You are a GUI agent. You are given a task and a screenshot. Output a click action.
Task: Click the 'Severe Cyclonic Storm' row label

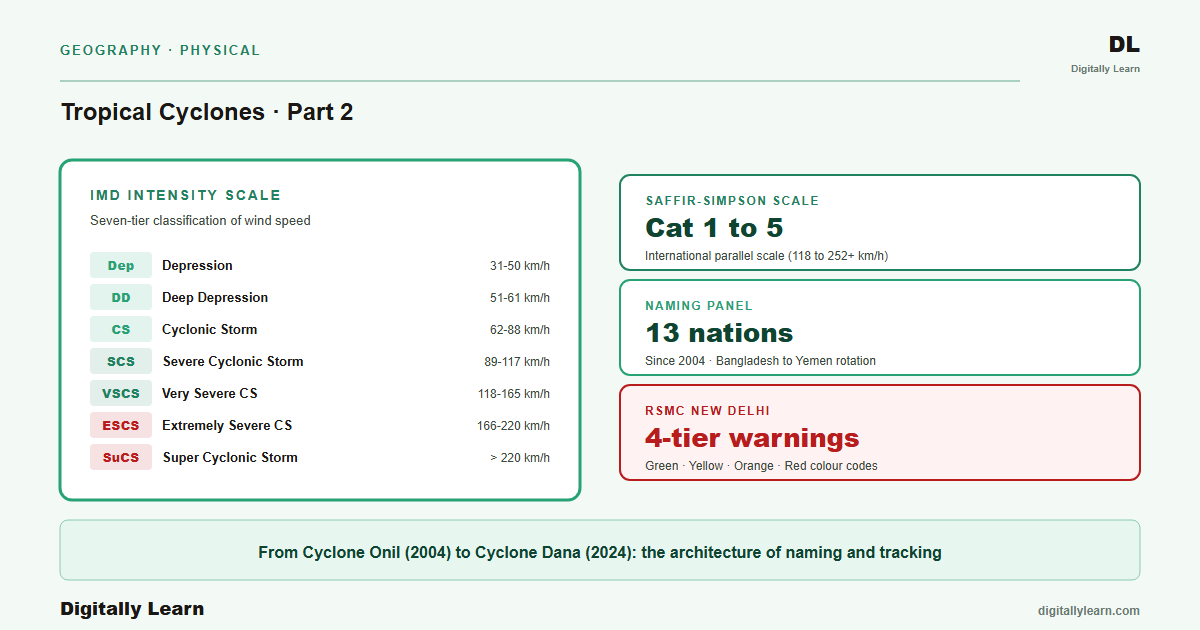(233, 361)
